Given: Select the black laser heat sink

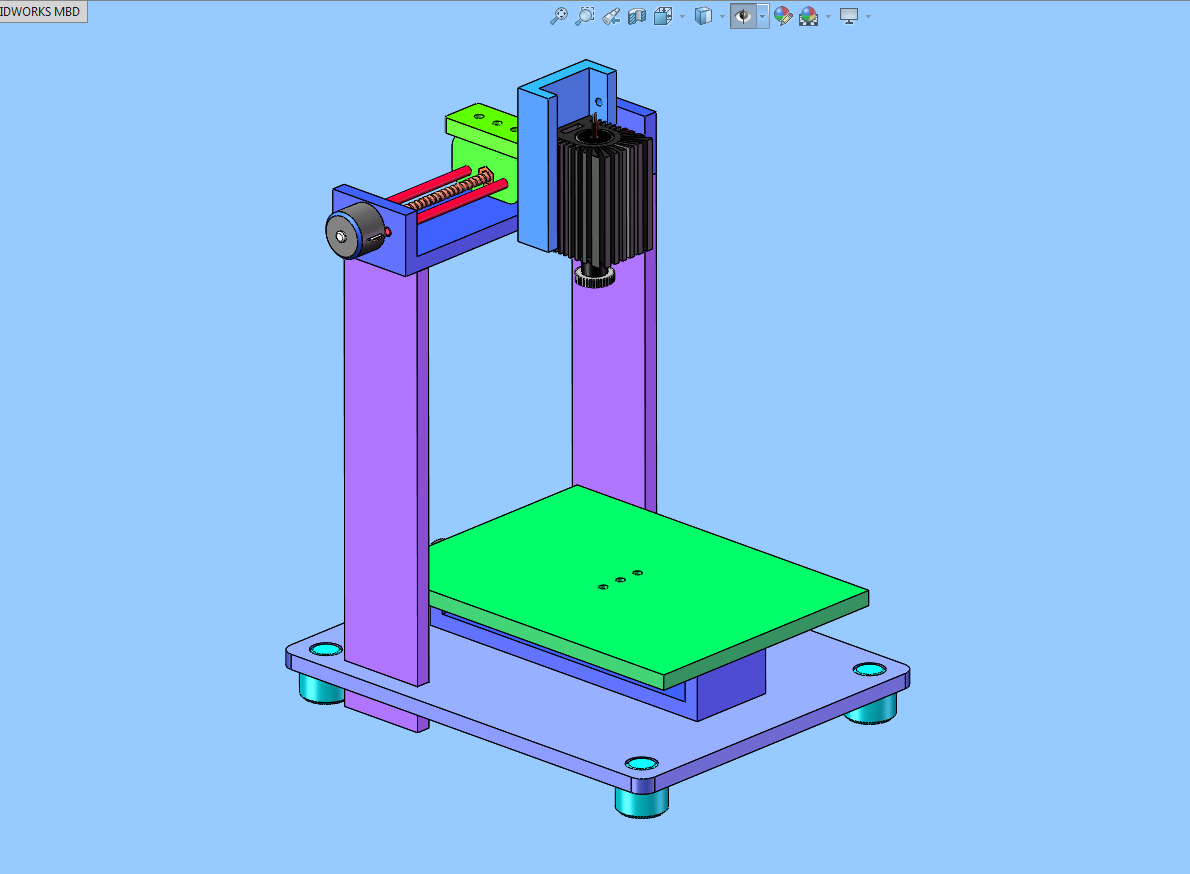Looking at the screenshot, I should [x=605, y=197].
